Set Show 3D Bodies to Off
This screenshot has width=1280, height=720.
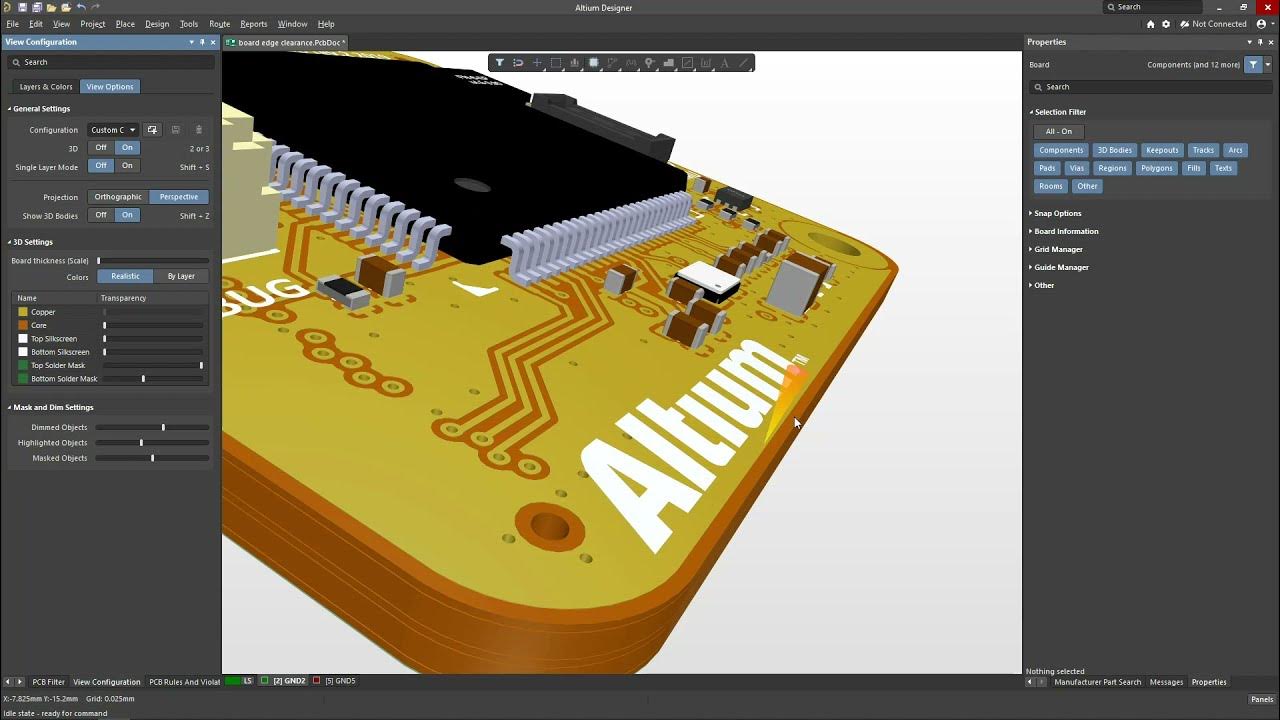[x=101, y=215]
